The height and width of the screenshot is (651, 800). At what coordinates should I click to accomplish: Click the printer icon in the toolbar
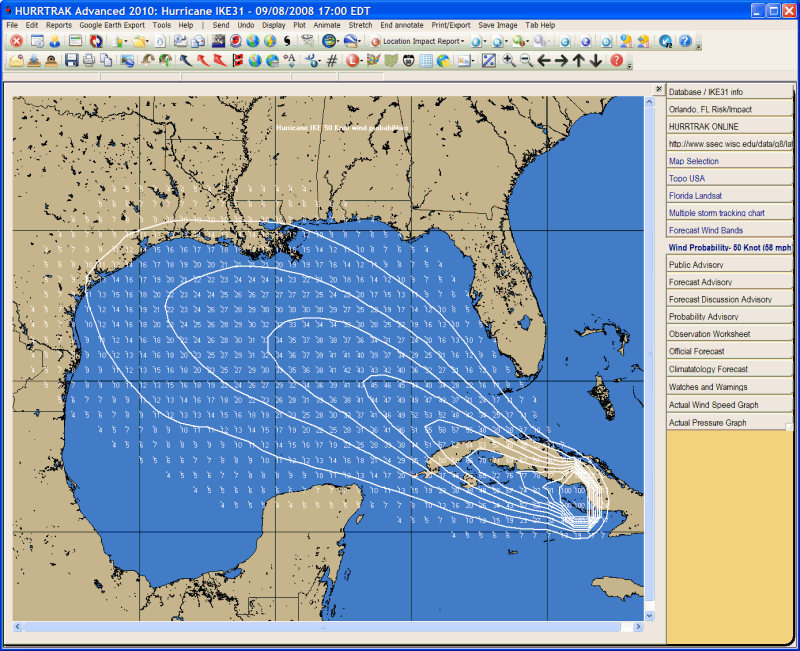pyautogui.click(x=89, y=61)
